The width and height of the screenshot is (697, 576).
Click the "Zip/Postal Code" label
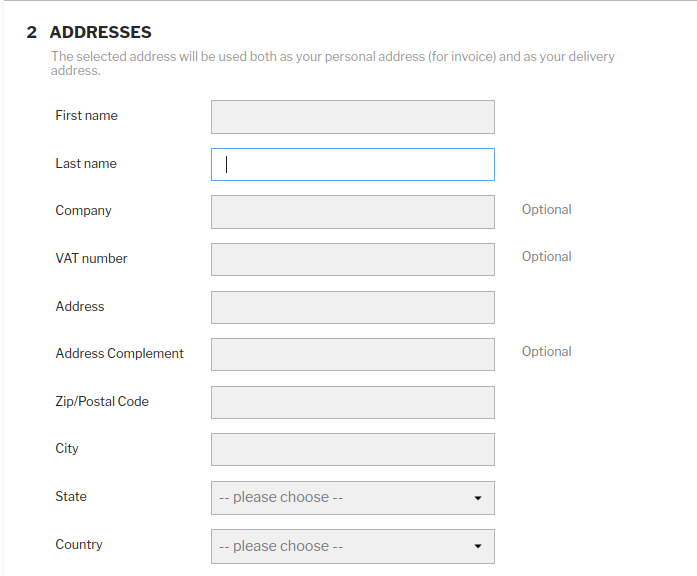(x=102, y=402)
